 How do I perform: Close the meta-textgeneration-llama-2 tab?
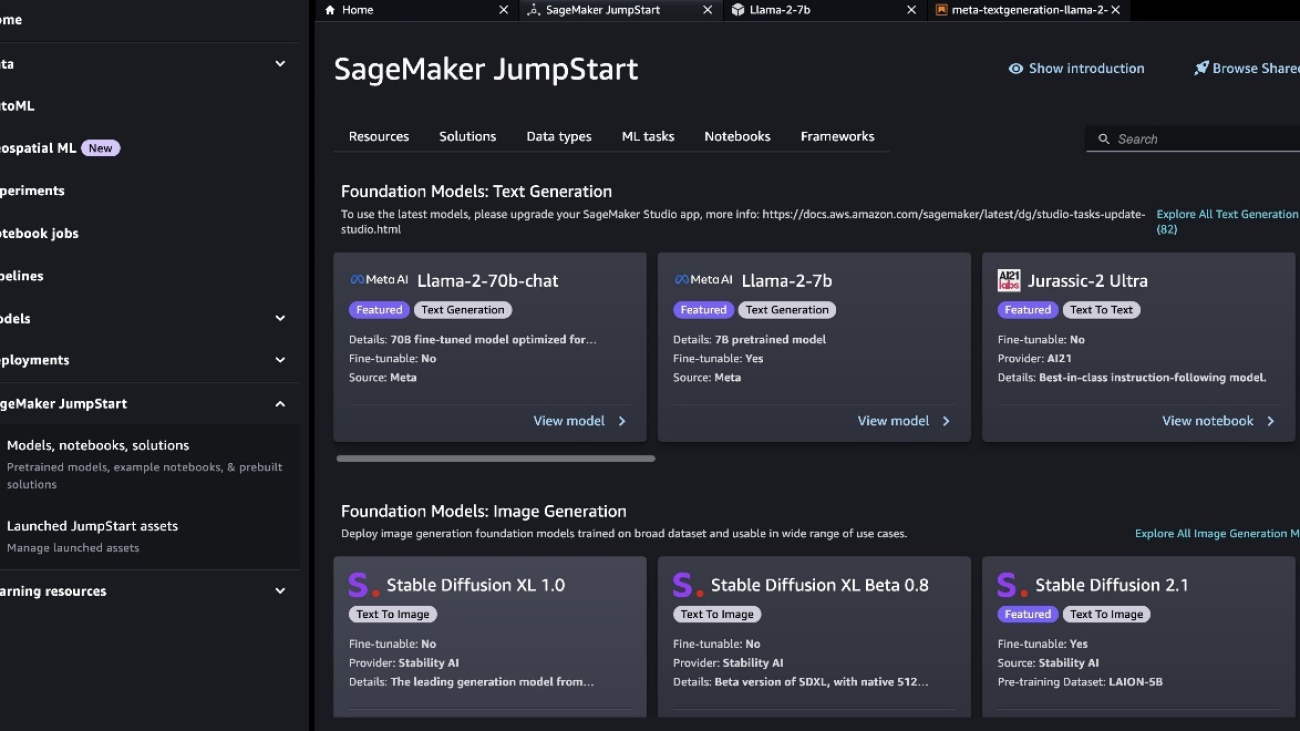point(1115,10)
